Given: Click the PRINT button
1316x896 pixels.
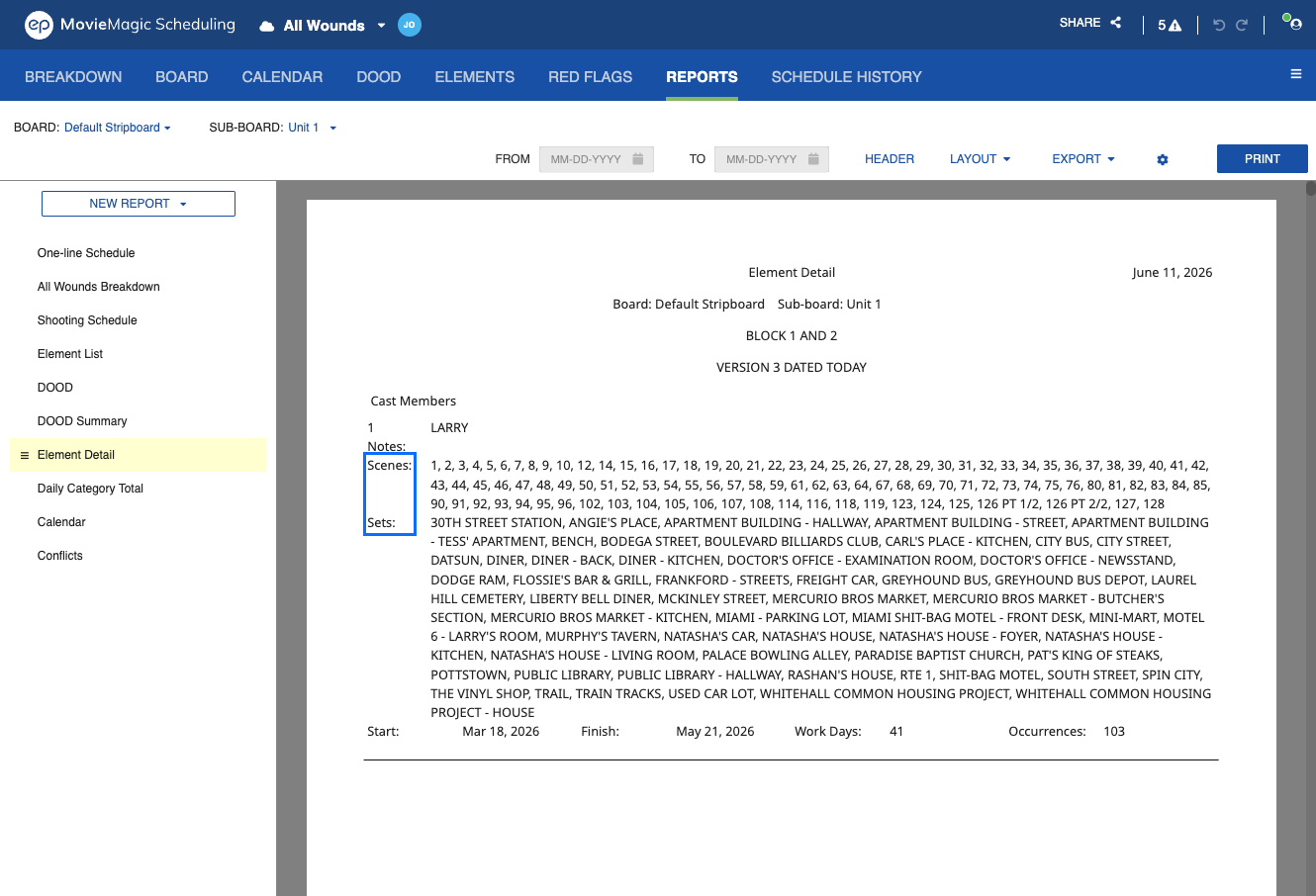Looking at the screenshot, I should [x=1263, y=159].
